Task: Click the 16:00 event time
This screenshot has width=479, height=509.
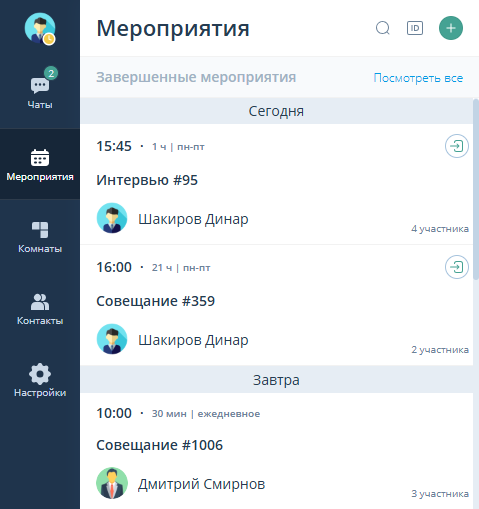Action: click(x=114, y=267)
